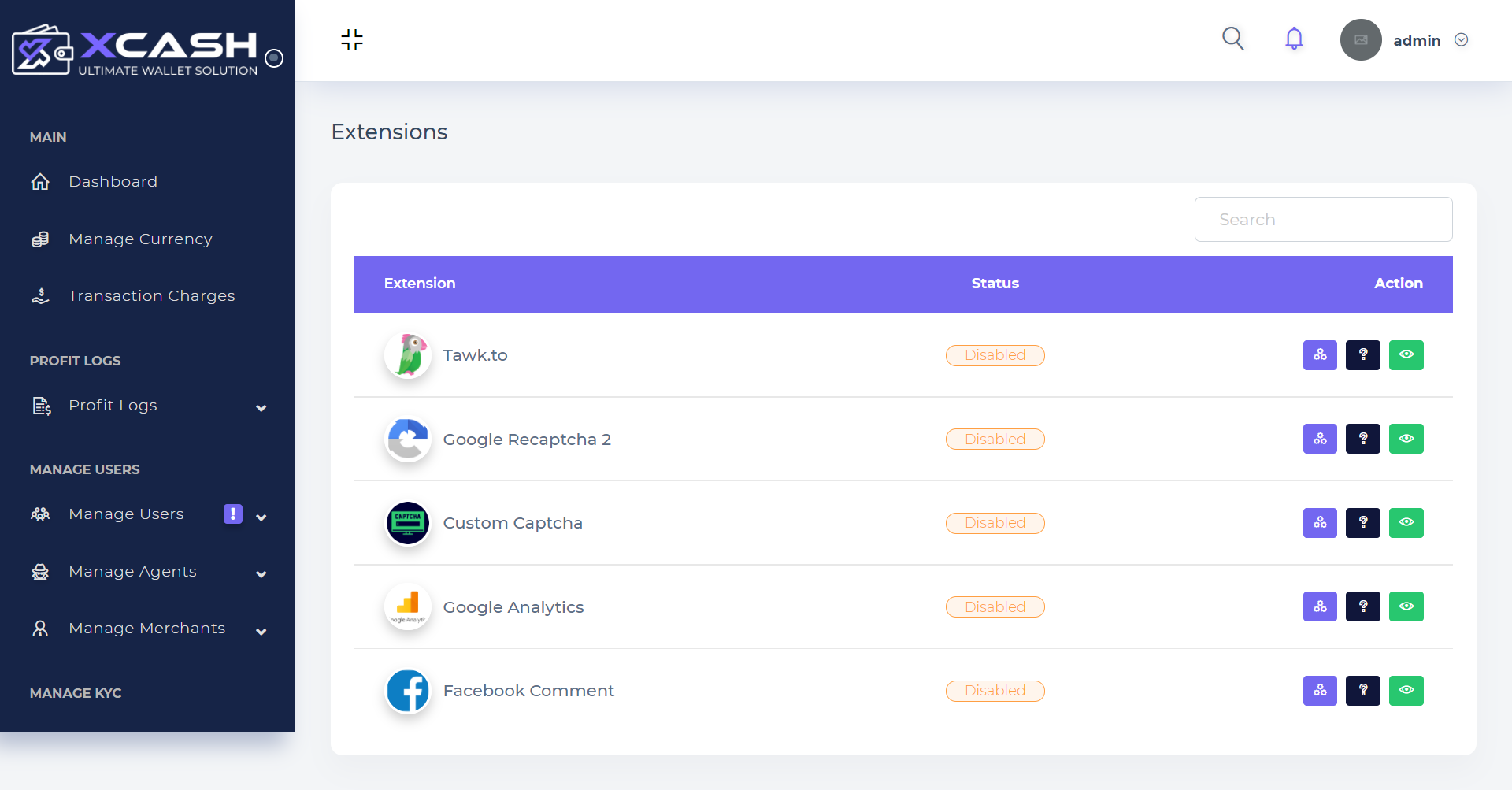Enable Tawk.to with green eye button
The height and width of the screenshot is (790, 1512).
[1406, 355]
